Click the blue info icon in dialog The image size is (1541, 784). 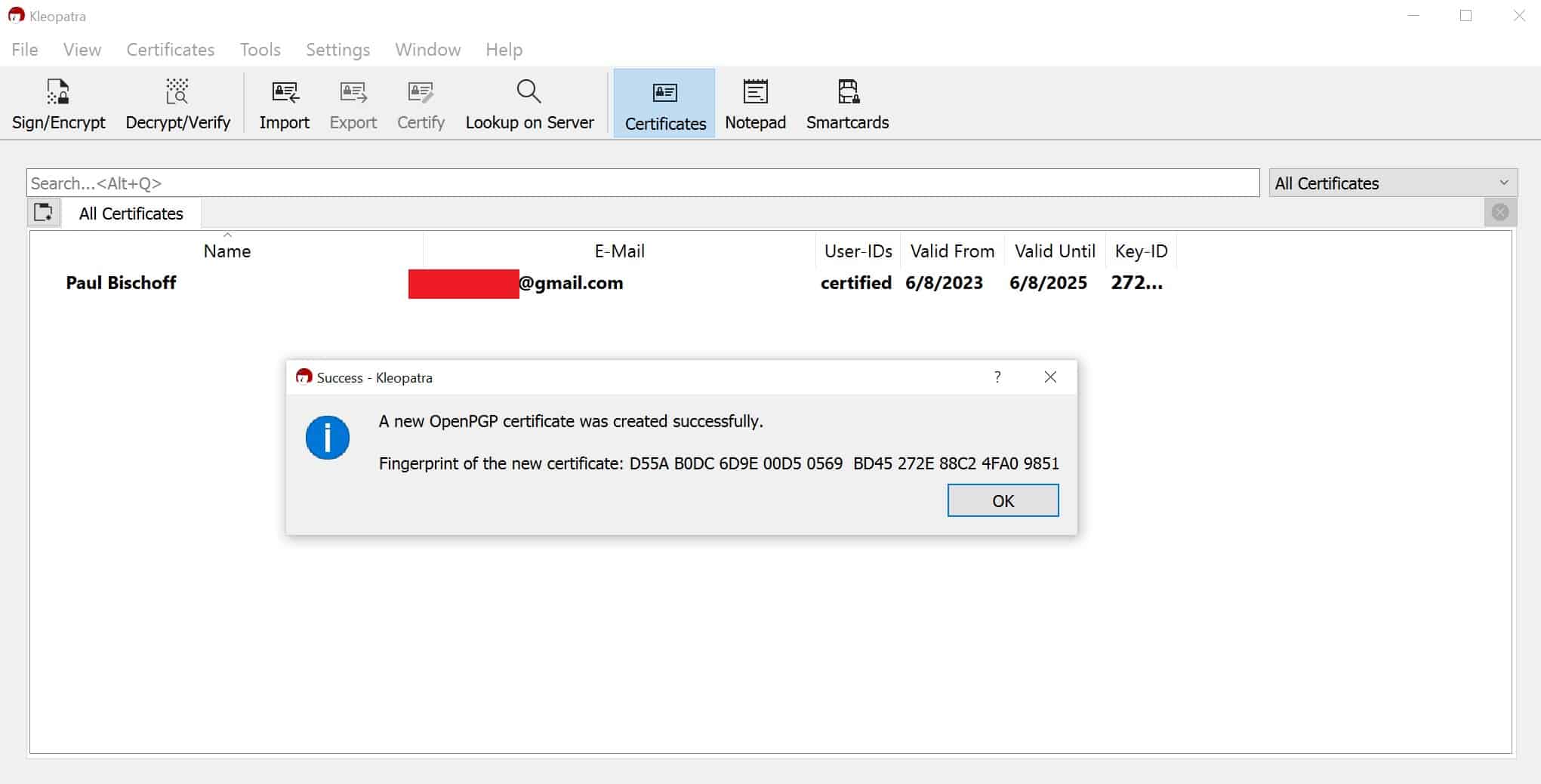pyautogui.click(x=327, y=438)
